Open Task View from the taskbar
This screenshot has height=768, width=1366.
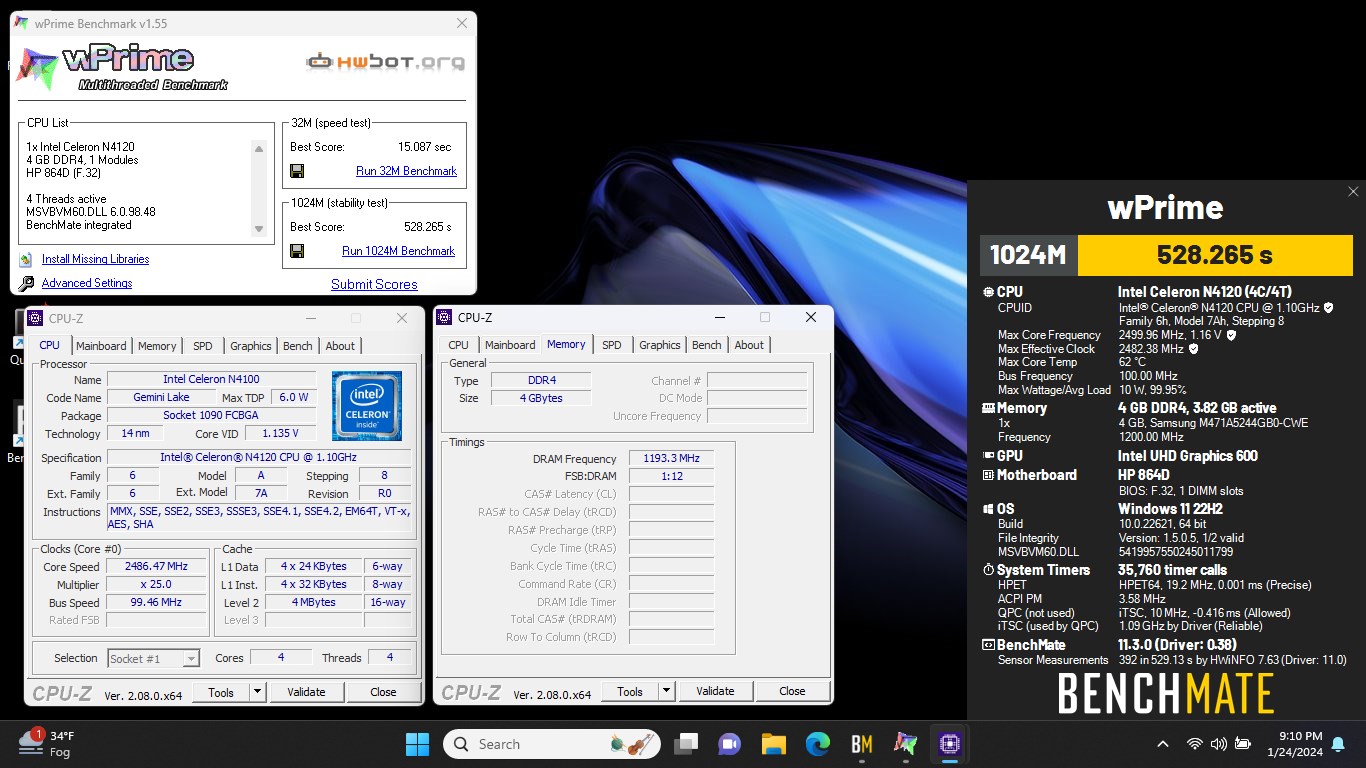686,744
